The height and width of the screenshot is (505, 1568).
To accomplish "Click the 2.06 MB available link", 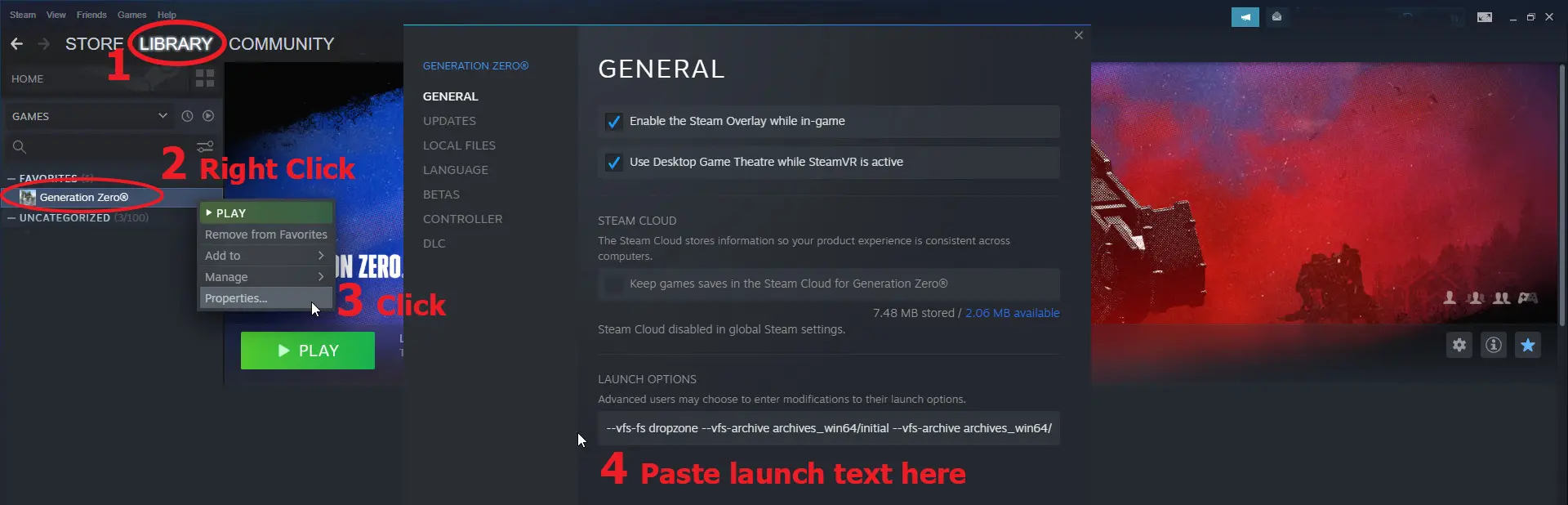I will coord(1013,313).
